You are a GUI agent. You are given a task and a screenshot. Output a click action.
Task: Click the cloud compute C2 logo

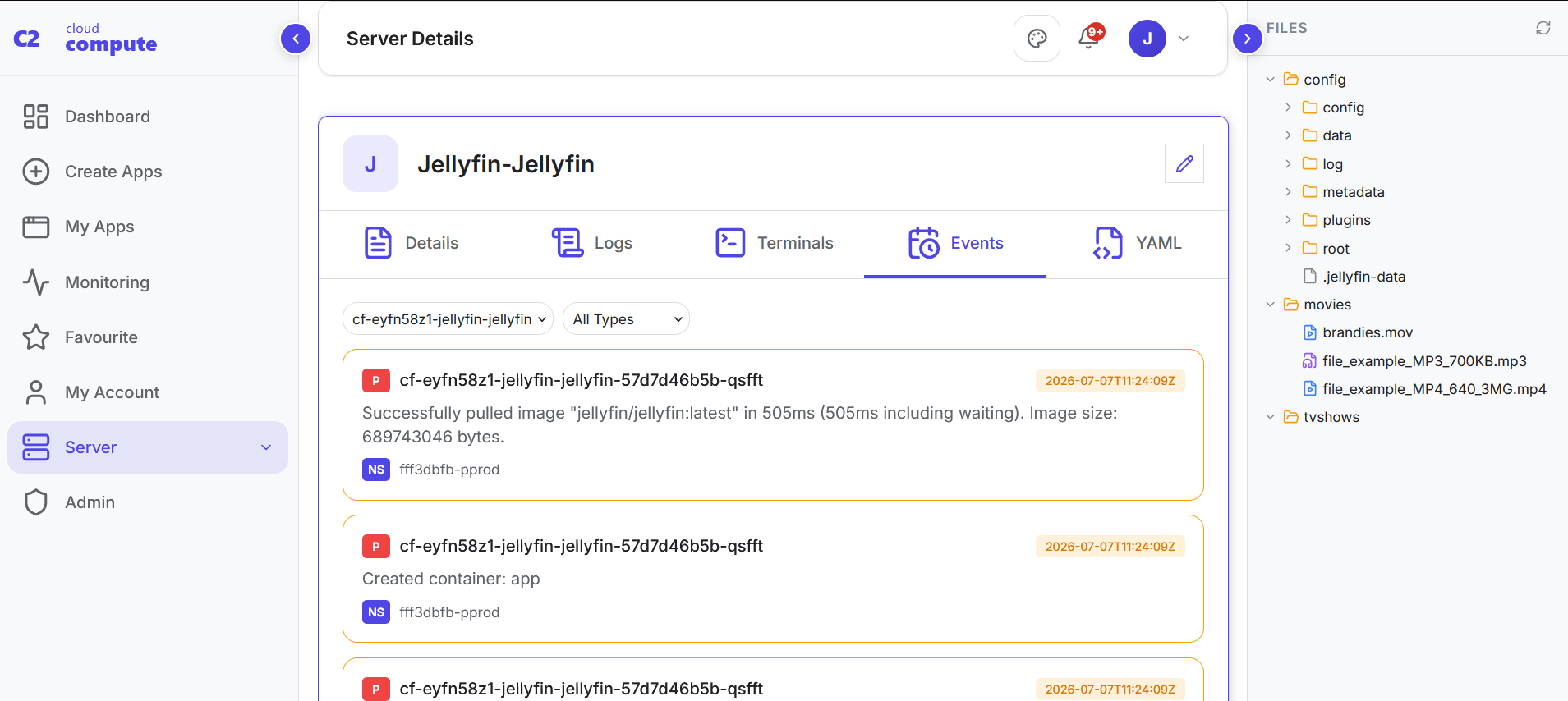[85, 39]
